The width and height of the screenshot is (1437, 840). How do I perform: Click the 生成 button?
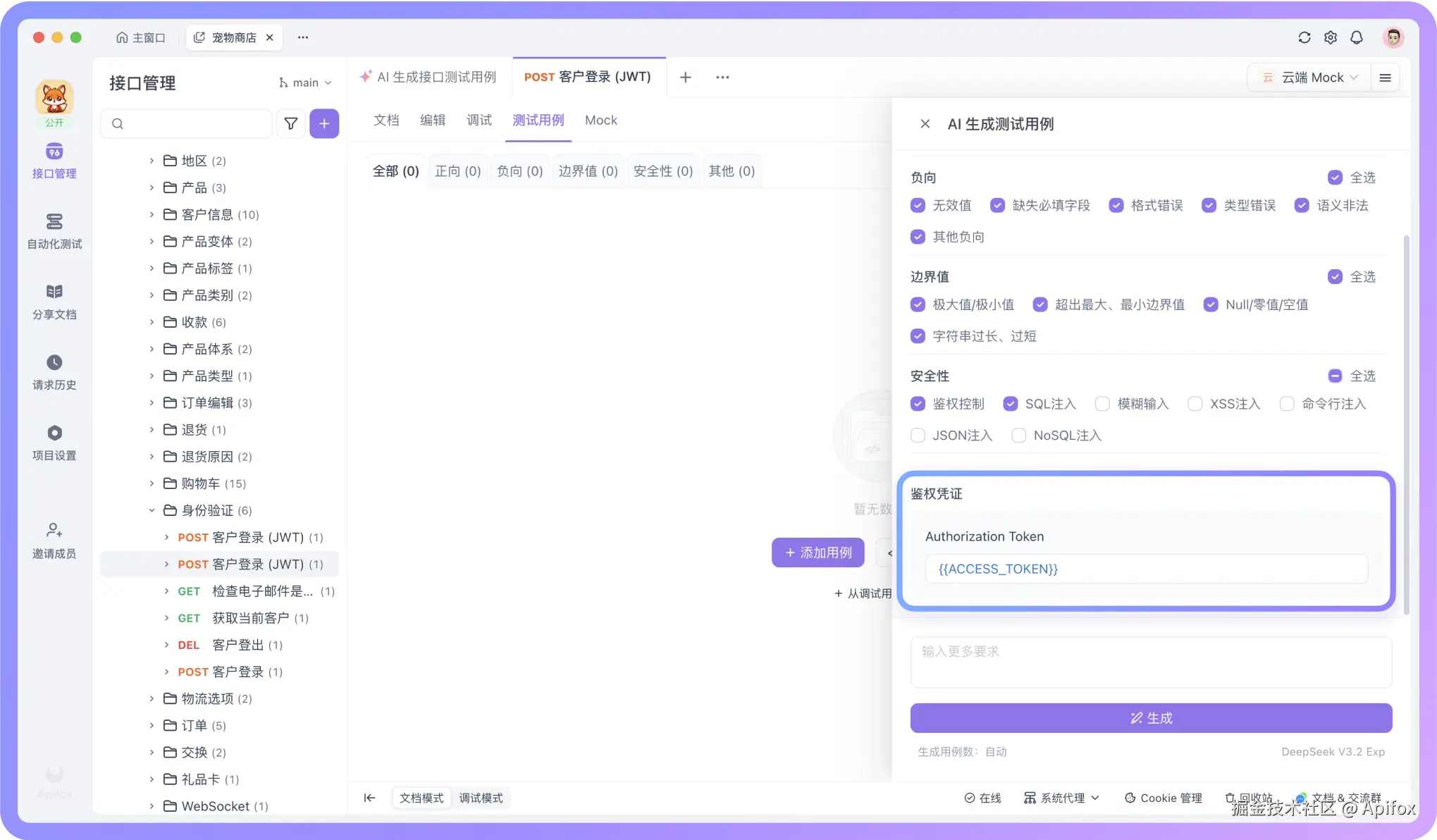pyautogui.click(x=1150, y=718)
